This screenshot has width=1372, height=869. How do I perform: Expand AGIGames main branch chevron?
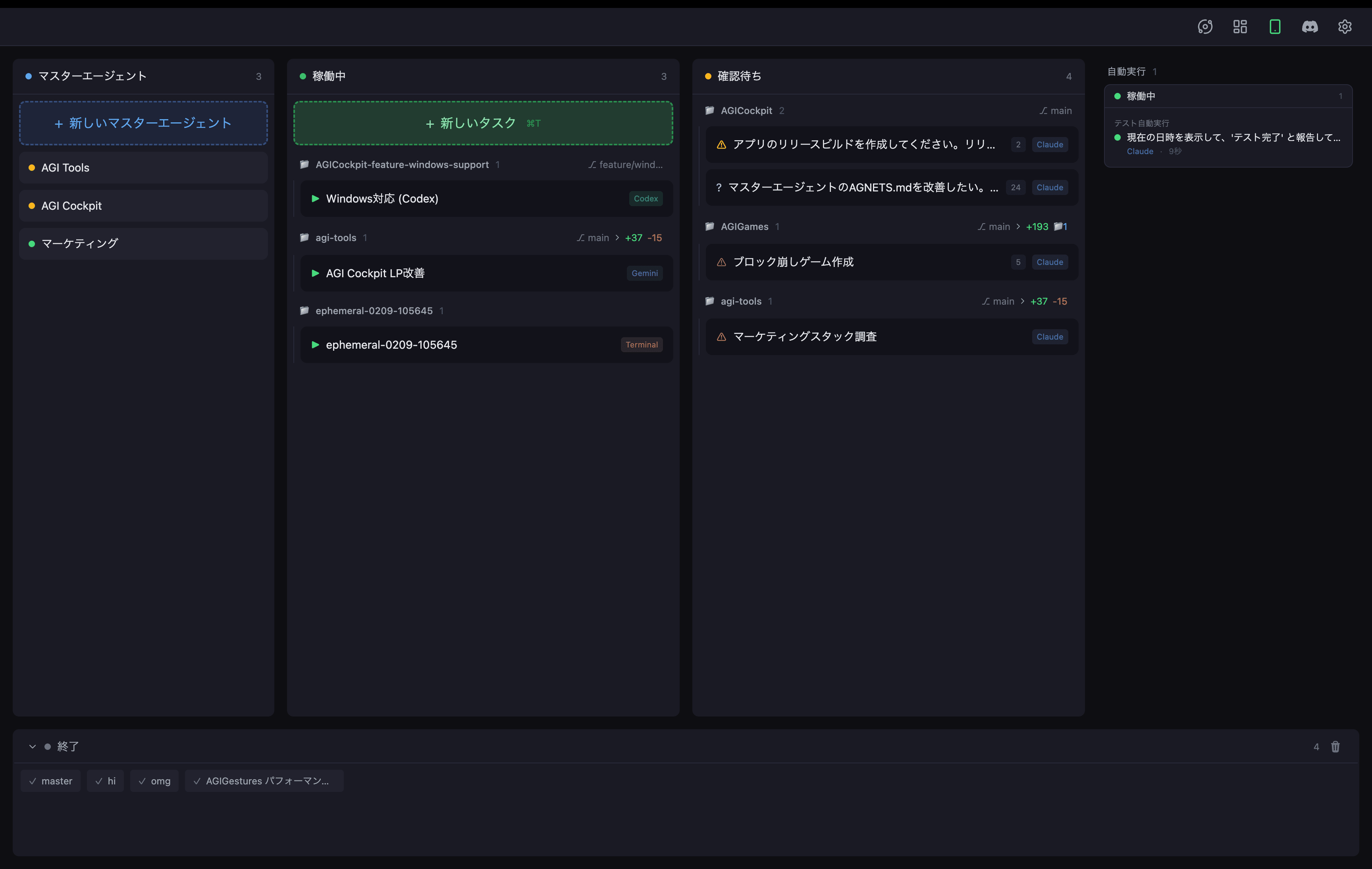(1018, 226)
